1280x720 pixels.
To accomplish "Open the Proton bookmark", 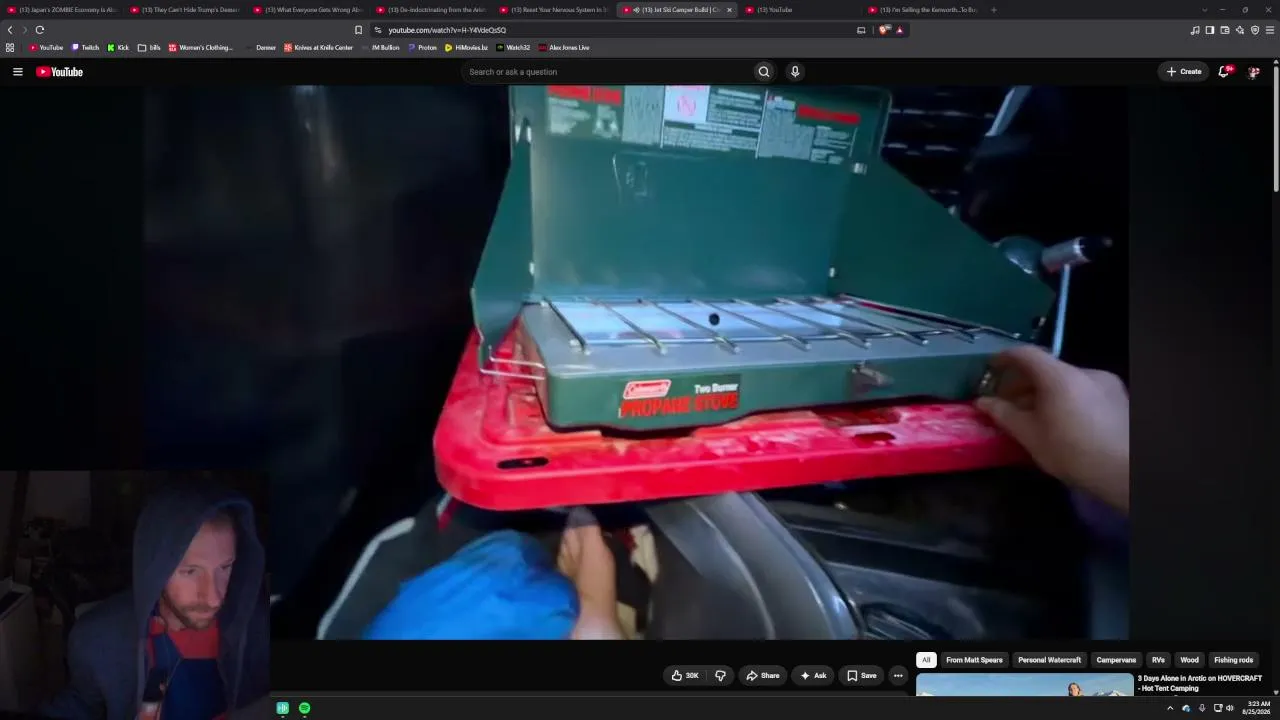I will click(x=422, y=47).
